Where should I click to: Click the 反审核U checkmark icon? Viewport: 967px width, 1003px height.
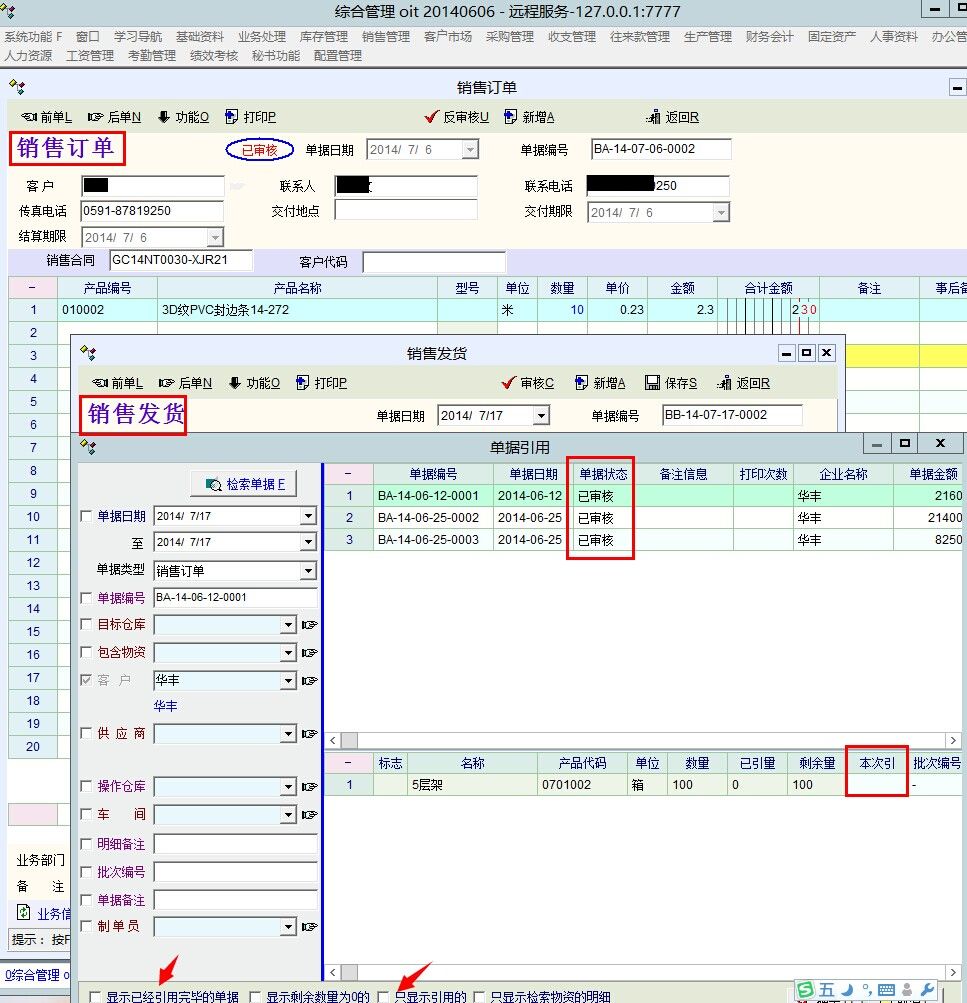(432, 117)
